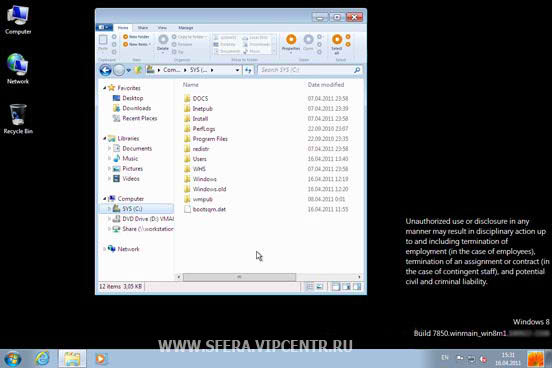
Task: Open the New item ribbon menu
Action: (137, 44)
